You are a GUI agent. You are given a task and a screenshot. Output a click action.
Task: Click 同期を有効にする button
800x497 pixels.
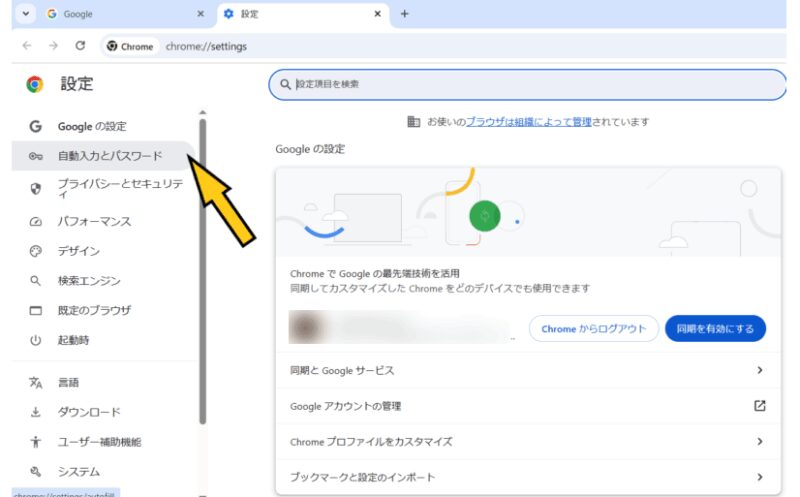coord(715,329)
